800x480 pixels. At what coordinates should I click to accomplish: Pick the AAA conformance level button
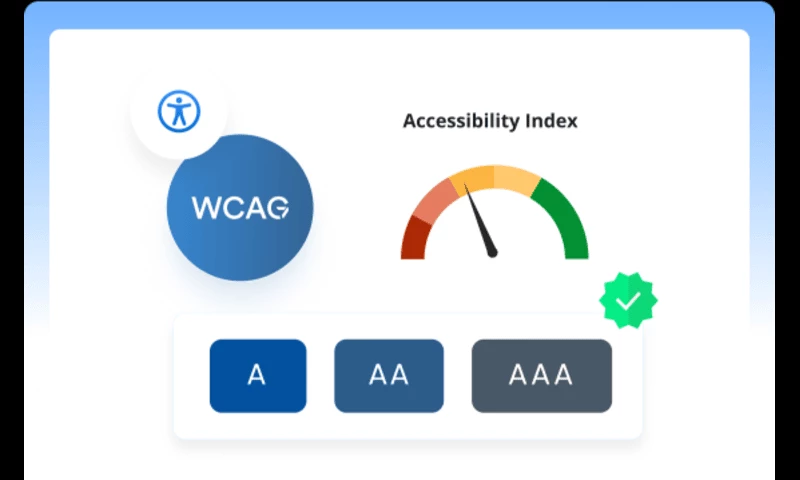pos(541,376)
